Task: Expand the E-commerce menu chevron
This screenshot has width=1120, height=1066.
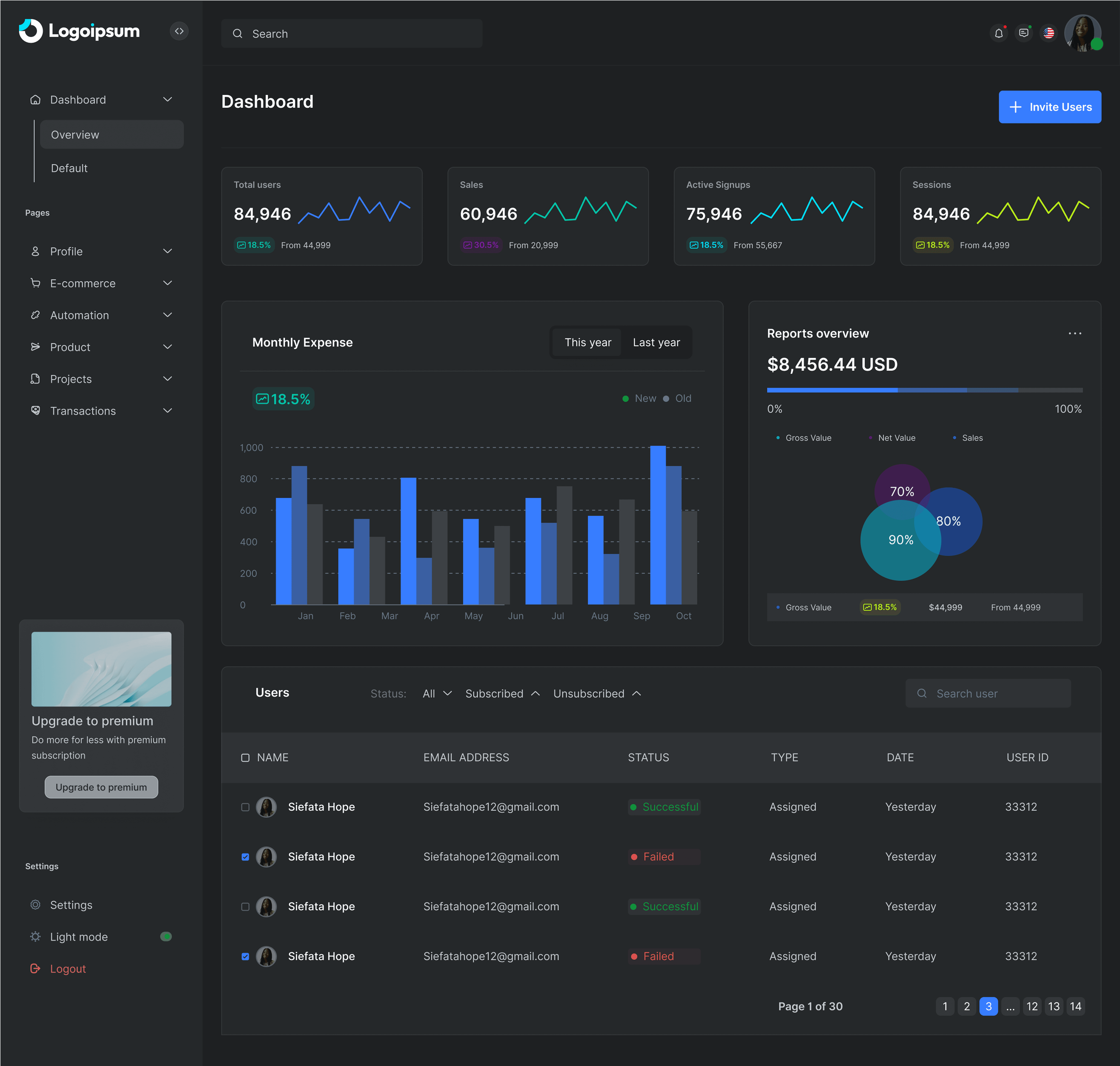Action: [x=168, y=283]
